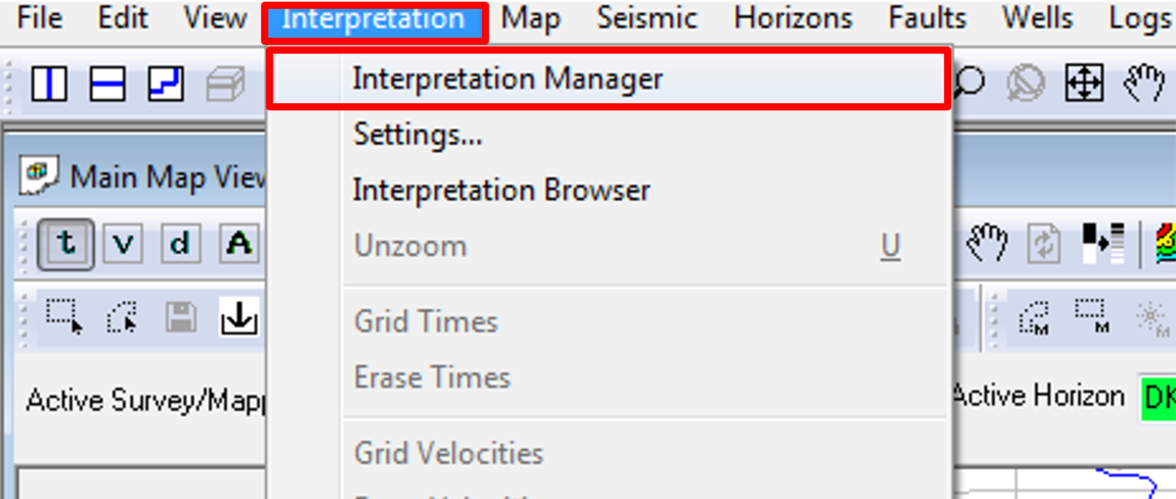Select Interpretation Browser menu entry
The width and height of the screenshot is (1176, 499).
[x=501, y=191]
